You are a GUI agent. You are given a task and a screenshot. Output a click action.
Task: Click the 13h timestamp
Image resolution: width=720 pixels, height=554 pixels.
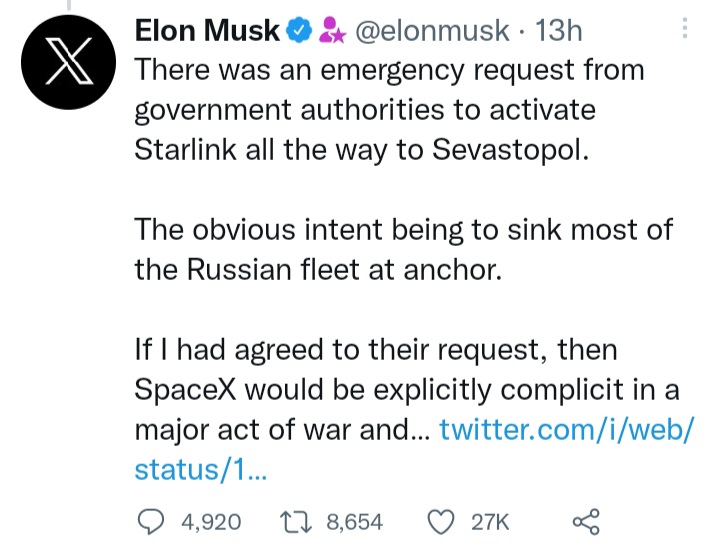pos(559,32)
